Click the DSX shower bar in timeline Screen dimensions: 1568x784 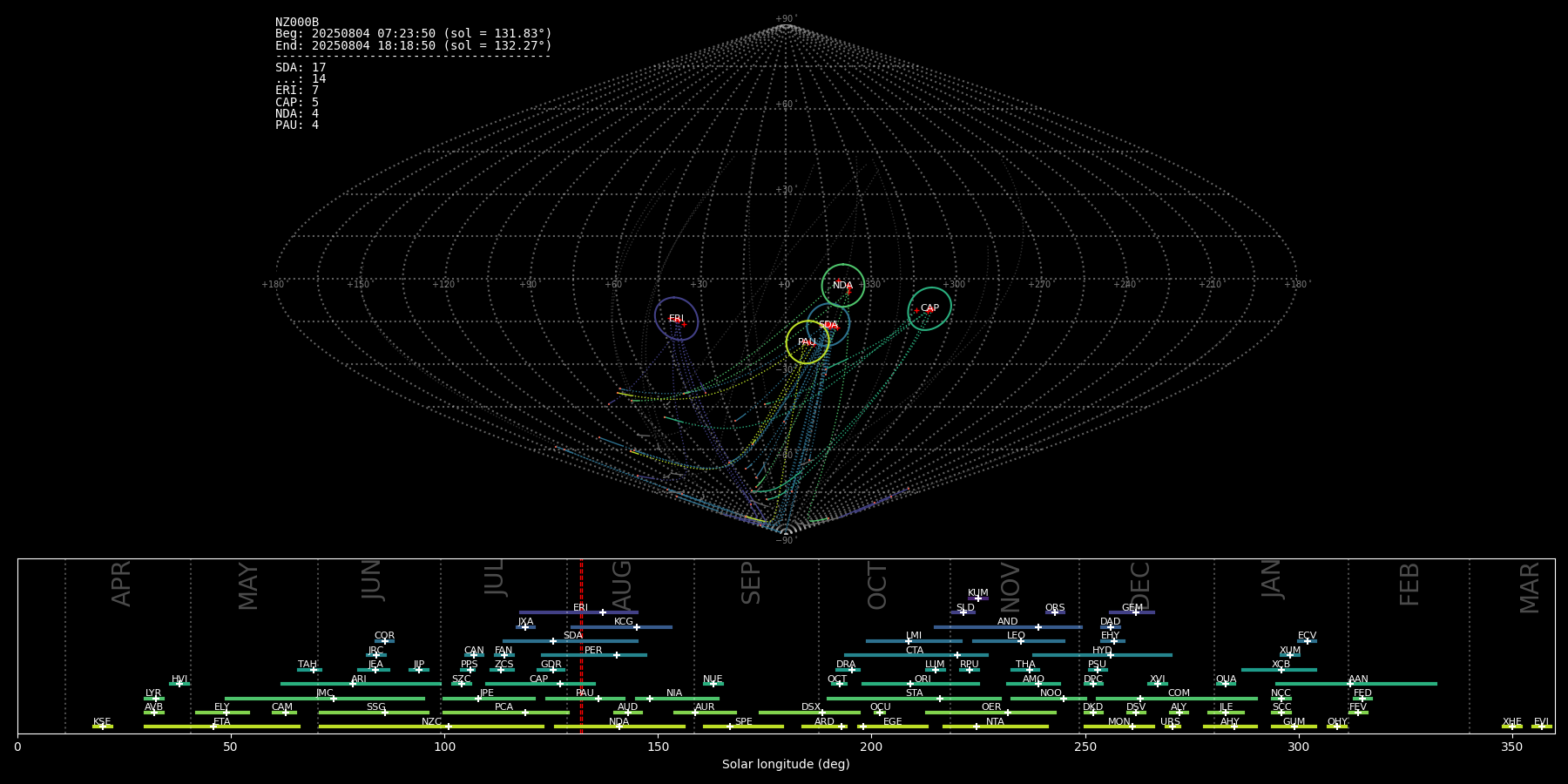[x=809, y=713]
